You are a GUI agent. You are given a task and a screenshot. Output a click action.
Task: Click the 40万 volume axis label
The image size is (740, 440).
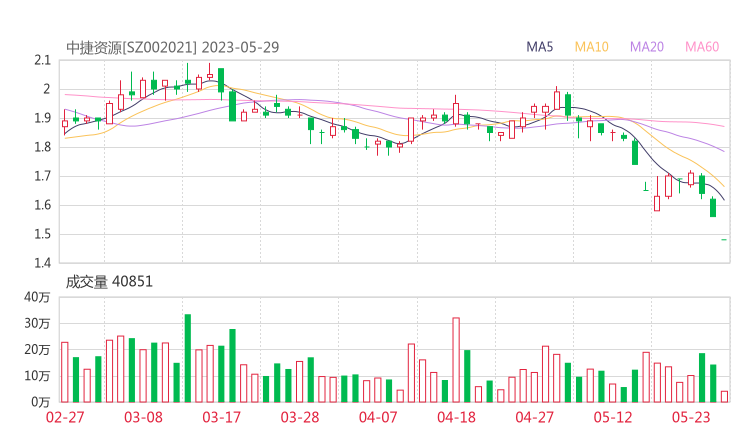pos(37,297)
